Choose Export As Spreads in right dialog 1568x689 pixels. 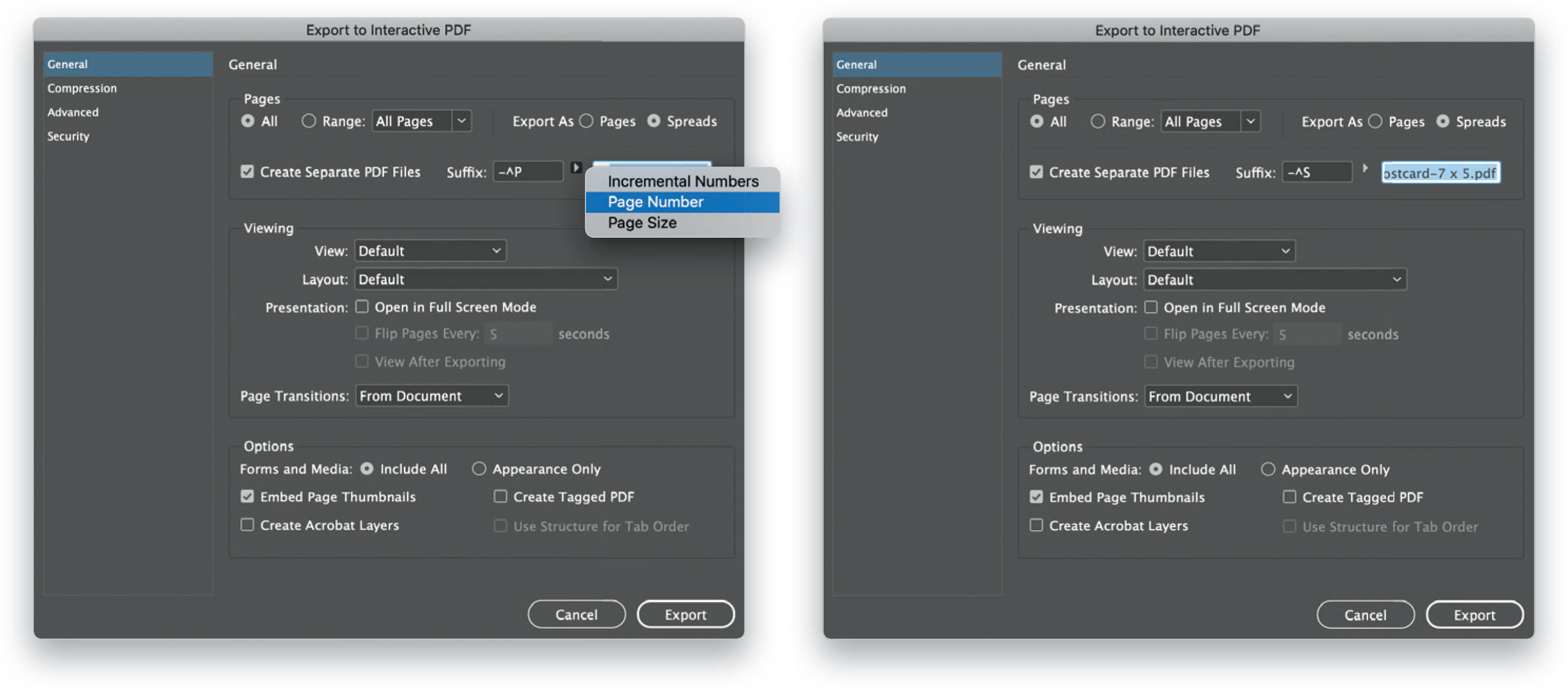click(1442, 122)
